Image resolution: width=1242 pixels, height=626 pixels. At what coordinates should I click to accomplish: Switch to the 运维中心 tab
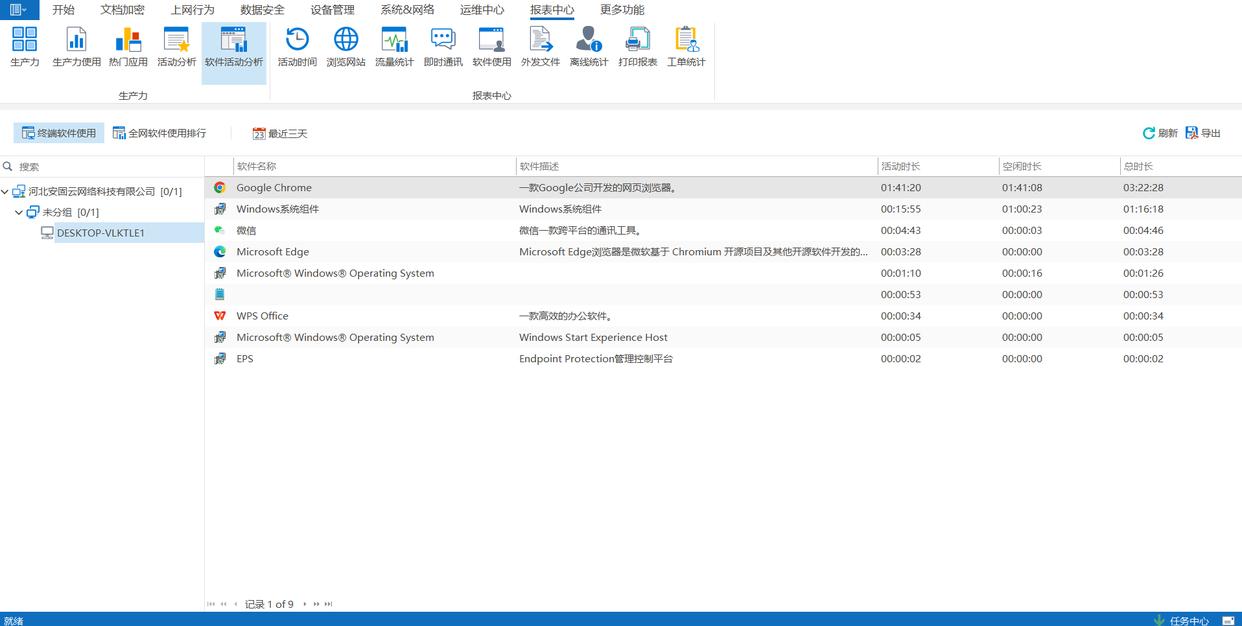coord(482,10)
